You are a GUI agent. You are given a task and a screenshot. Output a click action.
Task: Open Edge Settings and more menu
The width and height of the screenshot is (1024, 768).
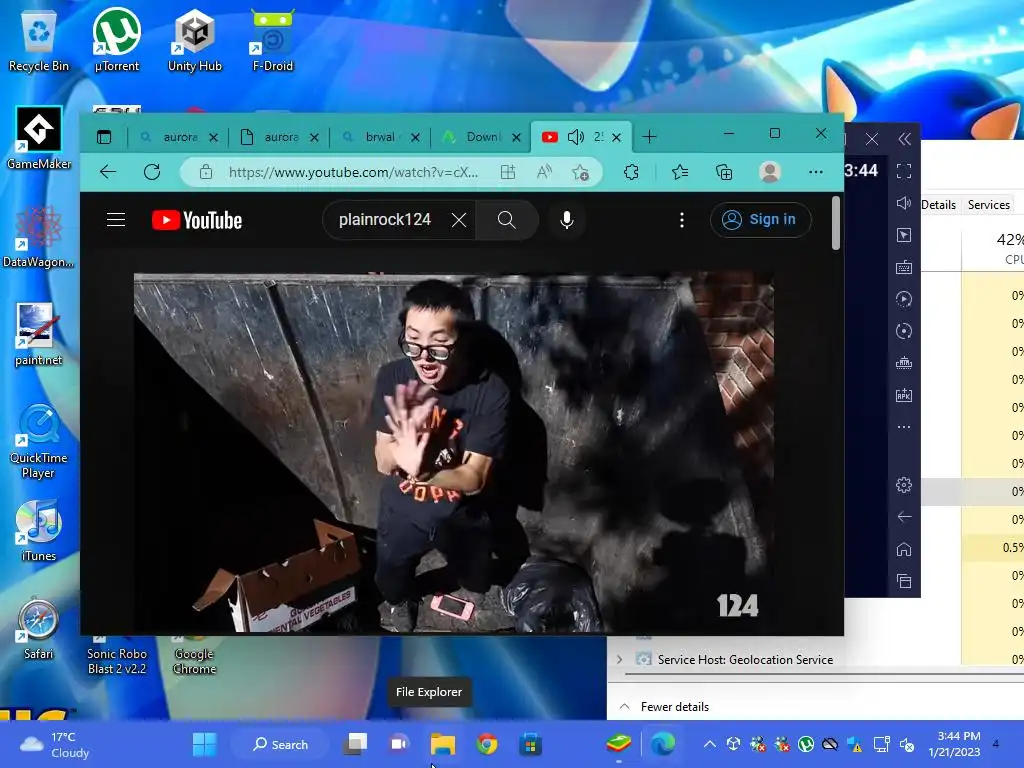[x=816, y=172]
